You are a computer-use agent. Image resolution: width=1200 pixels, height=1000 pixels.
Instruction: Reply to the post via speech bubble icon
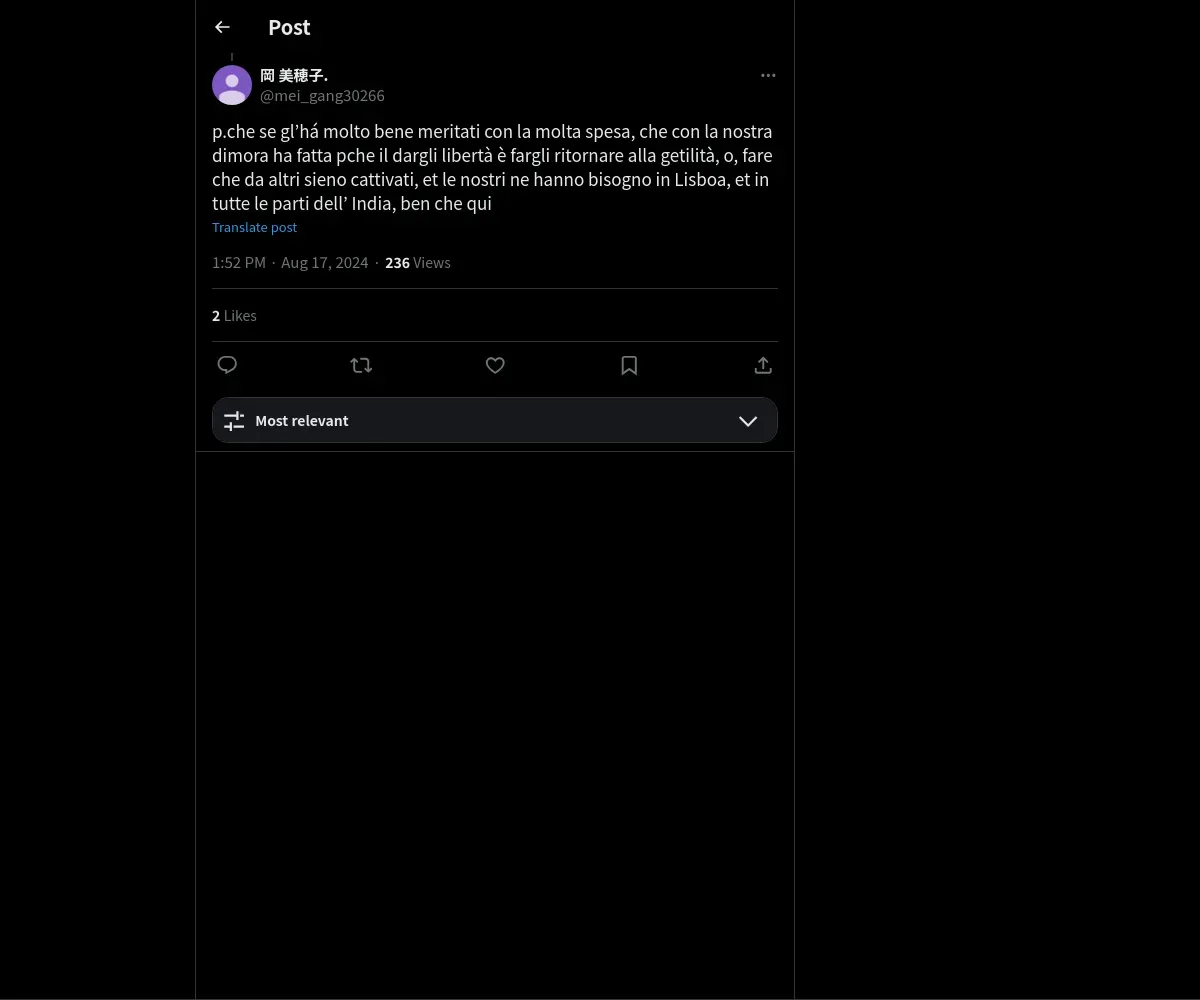tap(227, 365)
